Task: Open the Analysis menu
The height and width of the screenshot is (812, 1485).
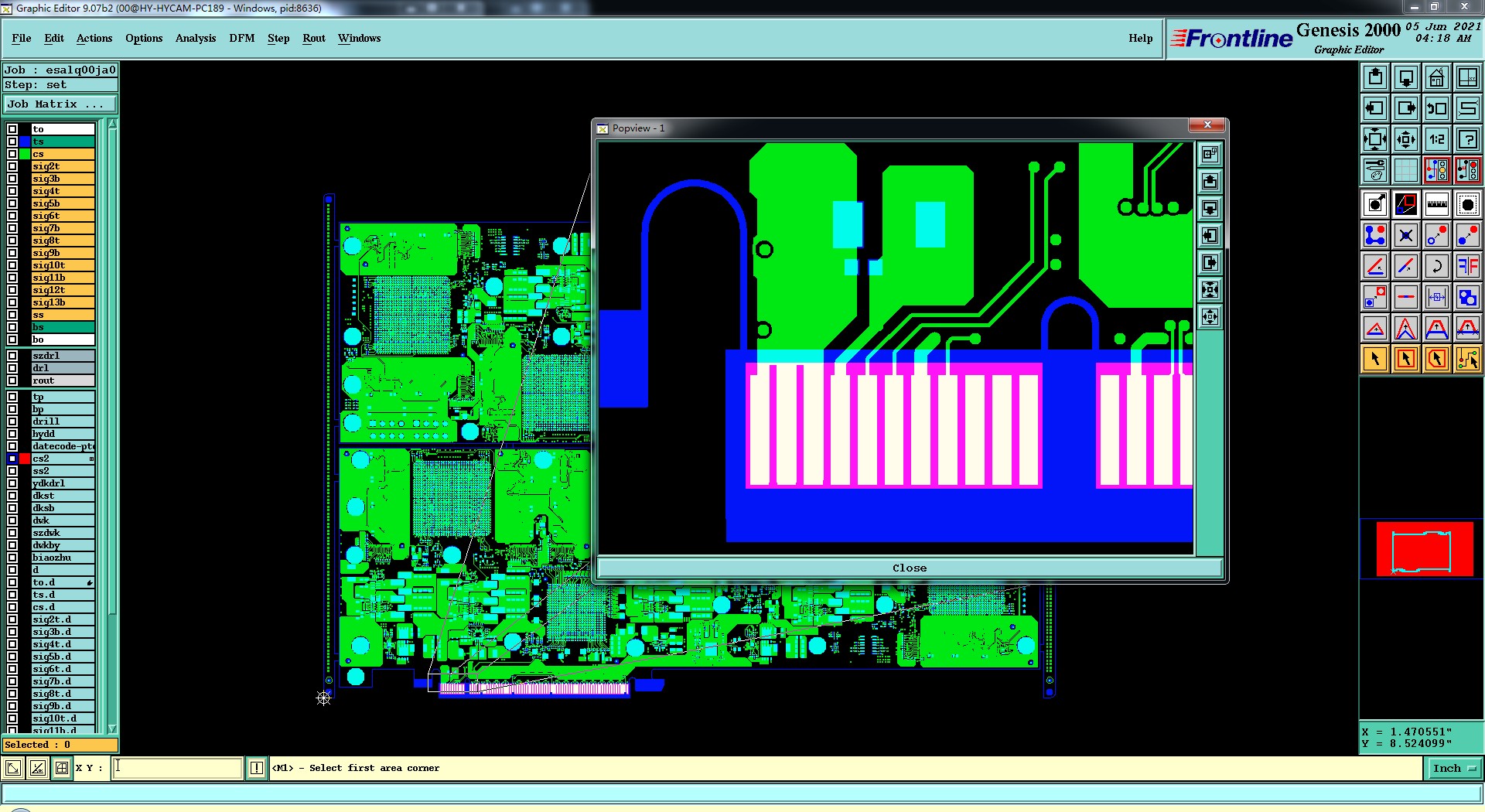Action: [196, 38]
